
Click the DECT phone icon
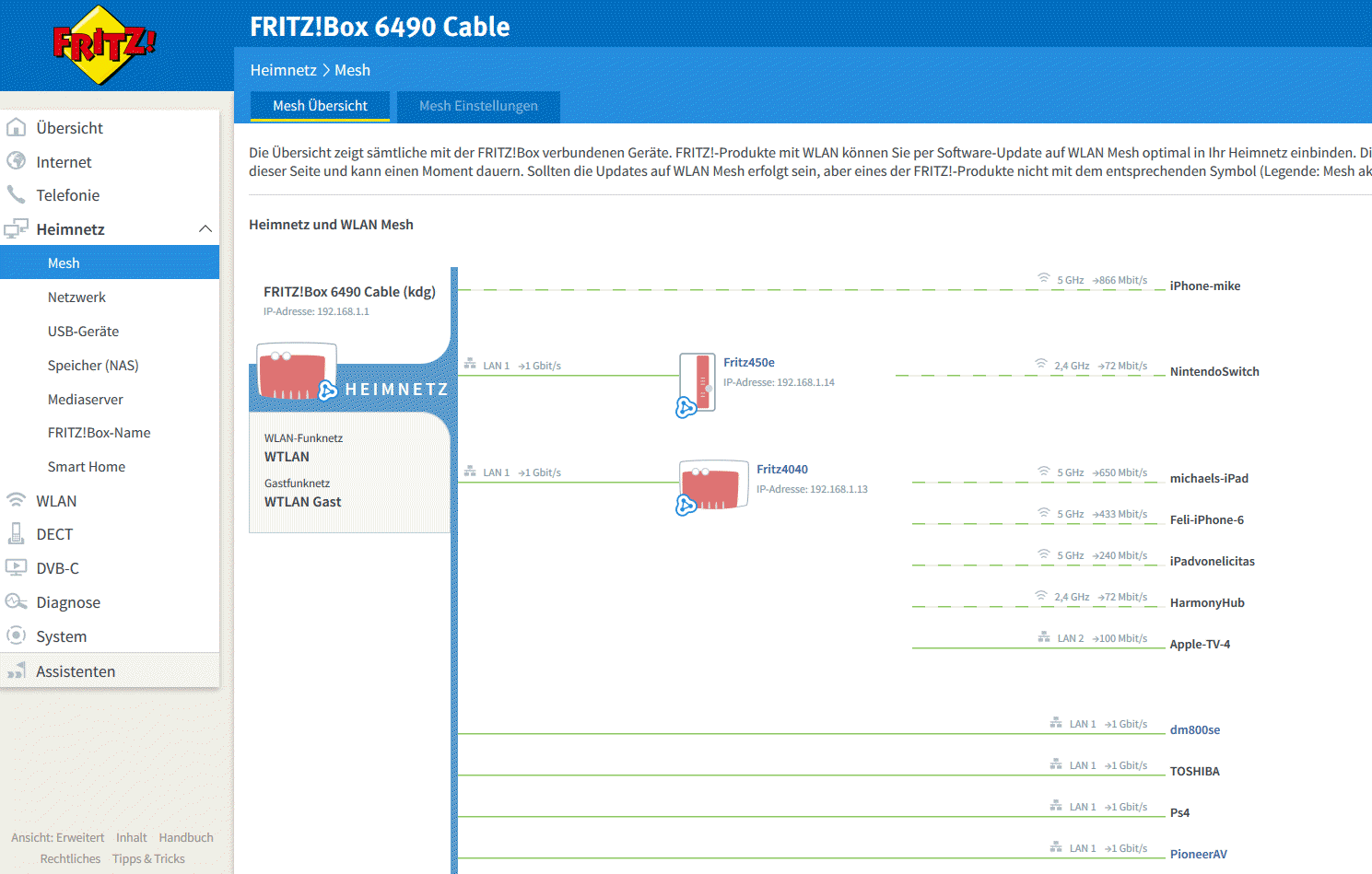(16, 533)
